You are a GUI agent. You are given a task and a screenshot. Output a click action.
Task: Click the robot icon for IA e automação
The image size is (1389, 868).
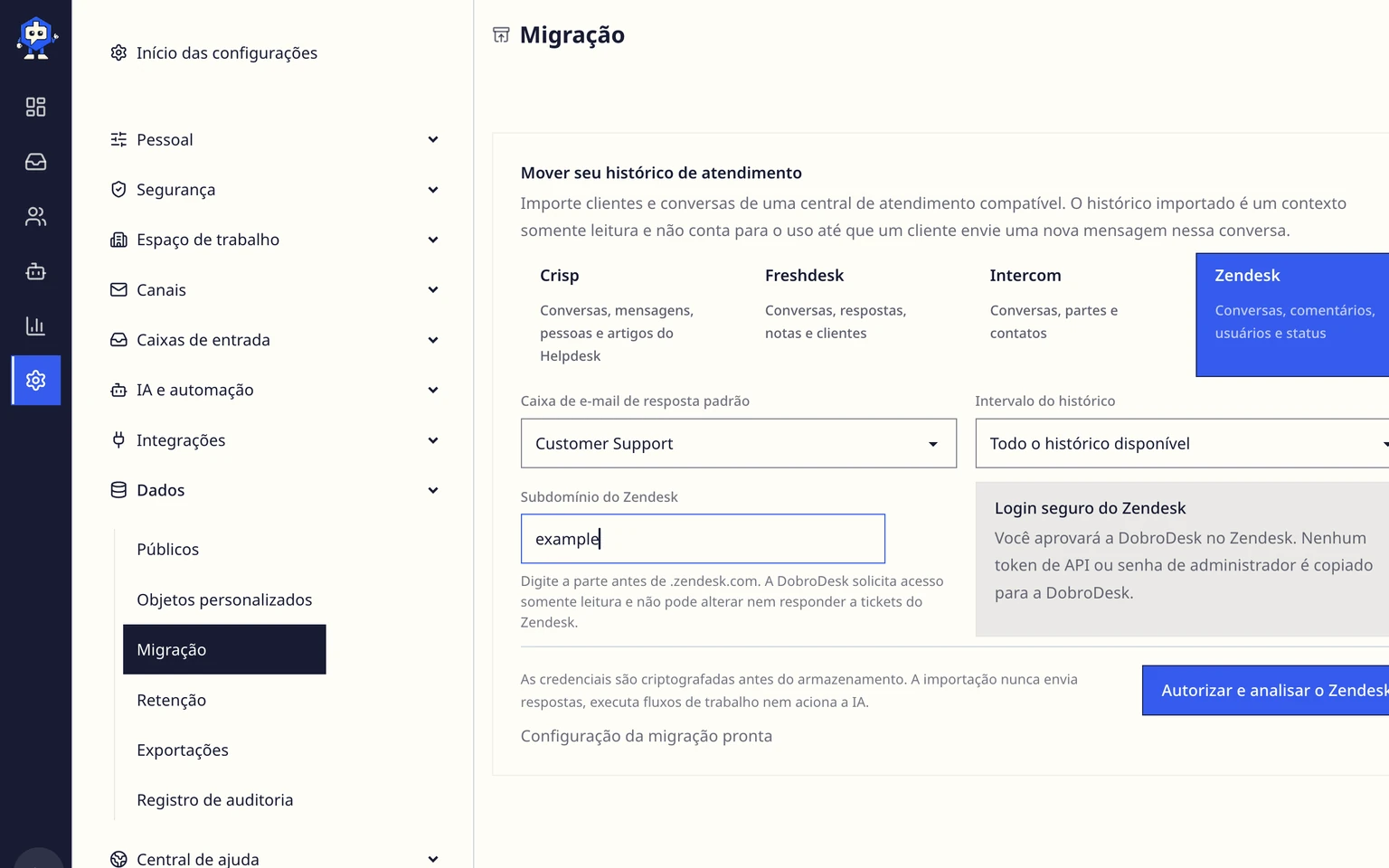tap(118, 390)
